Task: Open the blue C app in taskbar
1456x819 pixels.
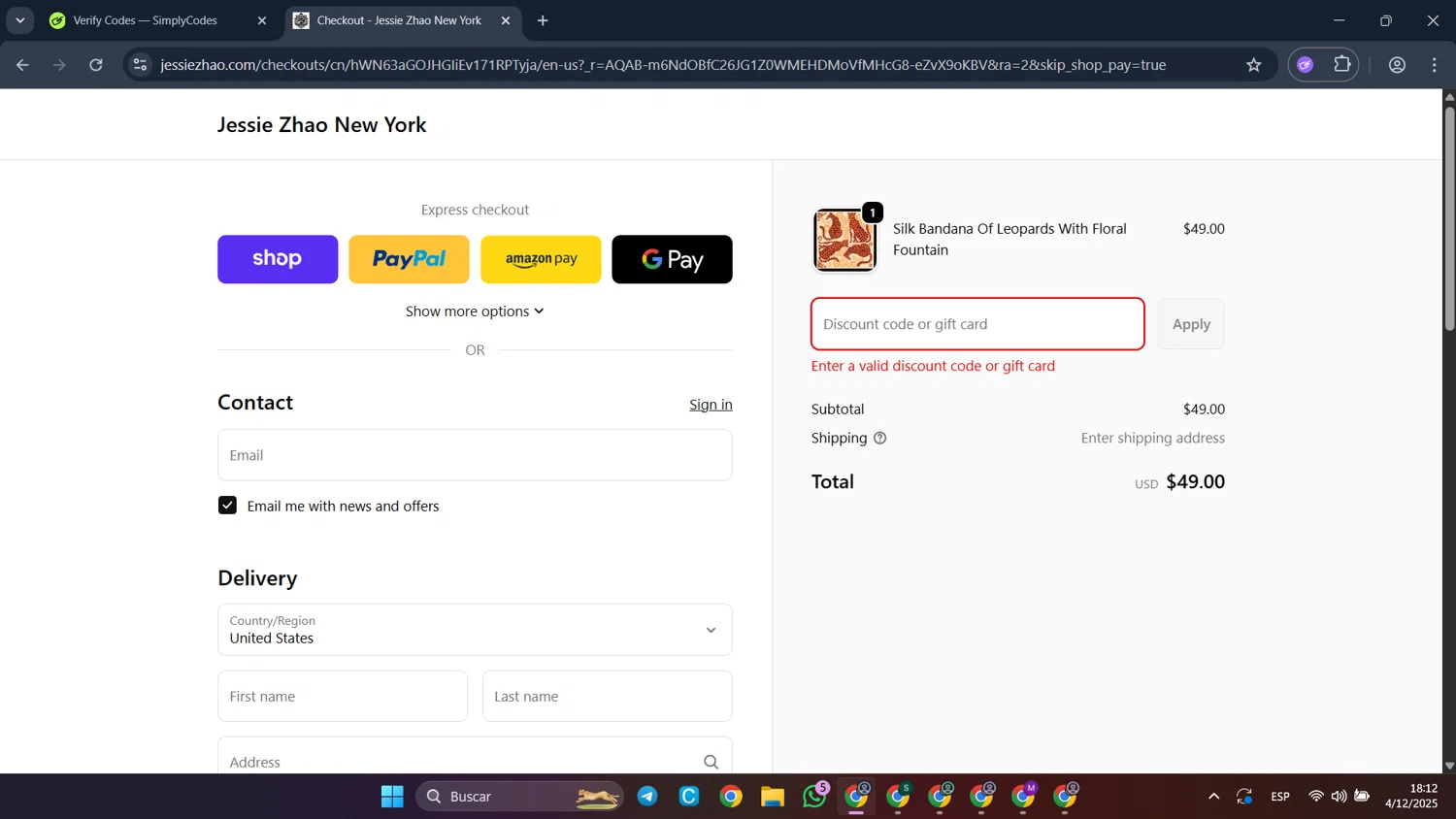Action: [x=689, y=797]
